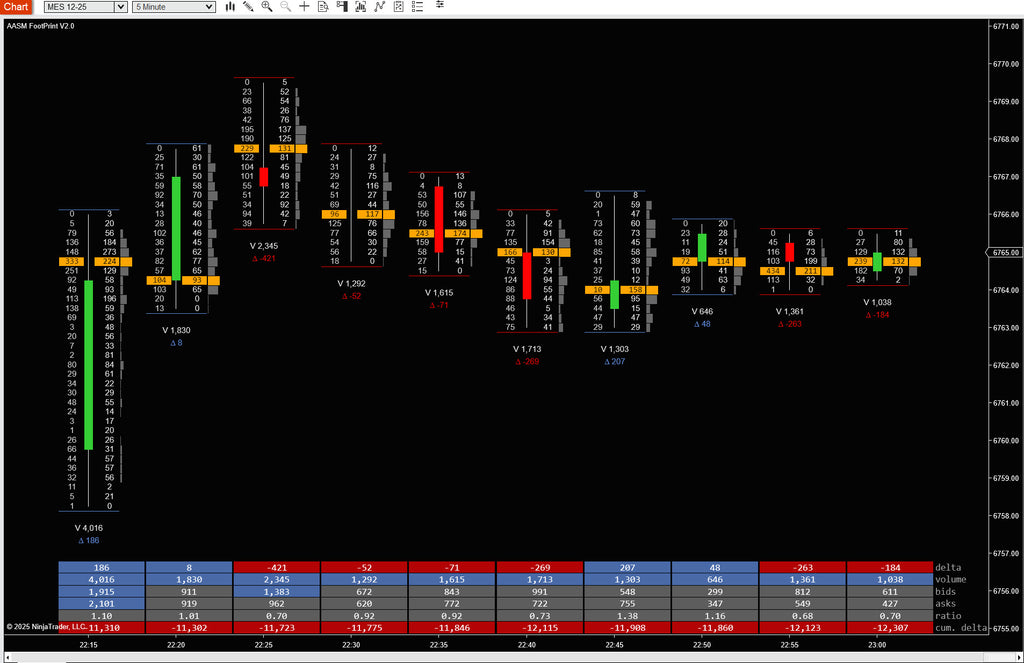Click the 23:00 time axis label

pyautogui.click(x=877, y=645)
